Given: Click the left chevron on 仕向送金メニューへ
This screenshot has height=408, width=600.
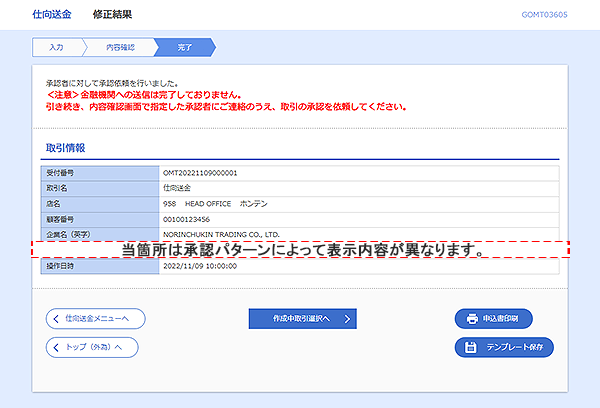Looking at the screenshot, I should (x=56, y=318).
